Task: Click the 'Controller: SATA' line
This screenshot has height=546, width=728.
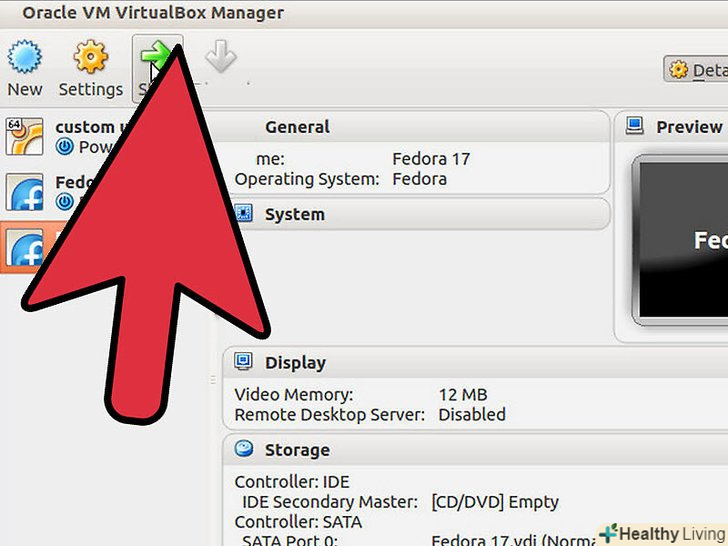Action: pyautogui.click(x=298, y=522)
